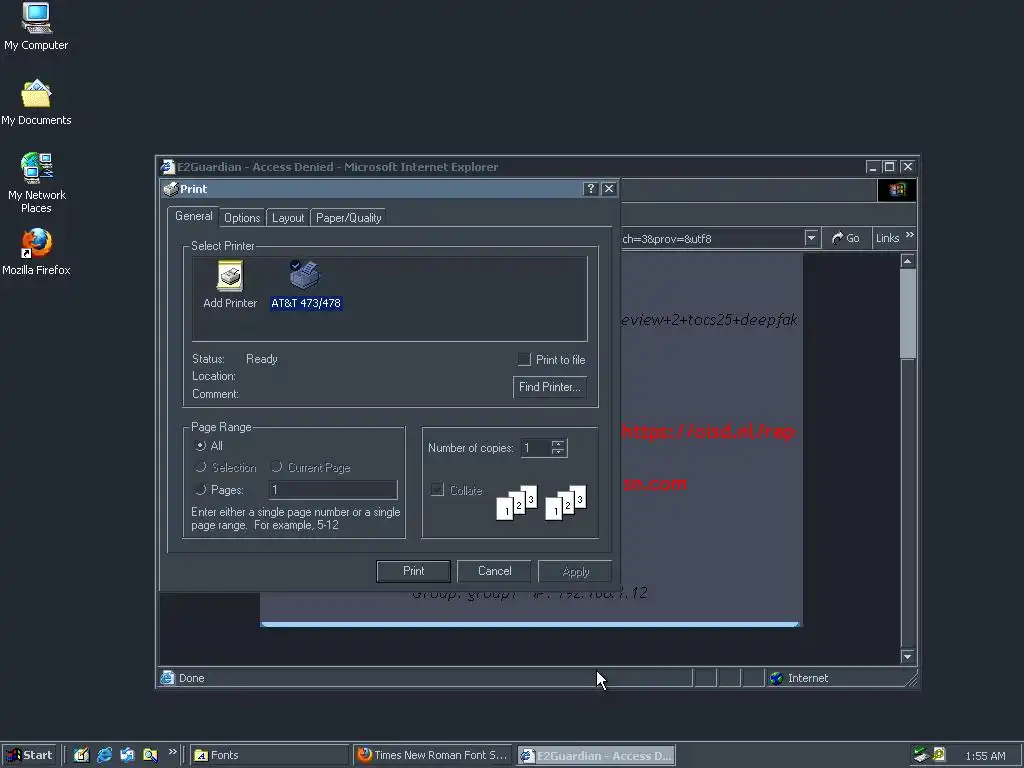
Task: Click the Find Printer button
Action: (550, 387)
